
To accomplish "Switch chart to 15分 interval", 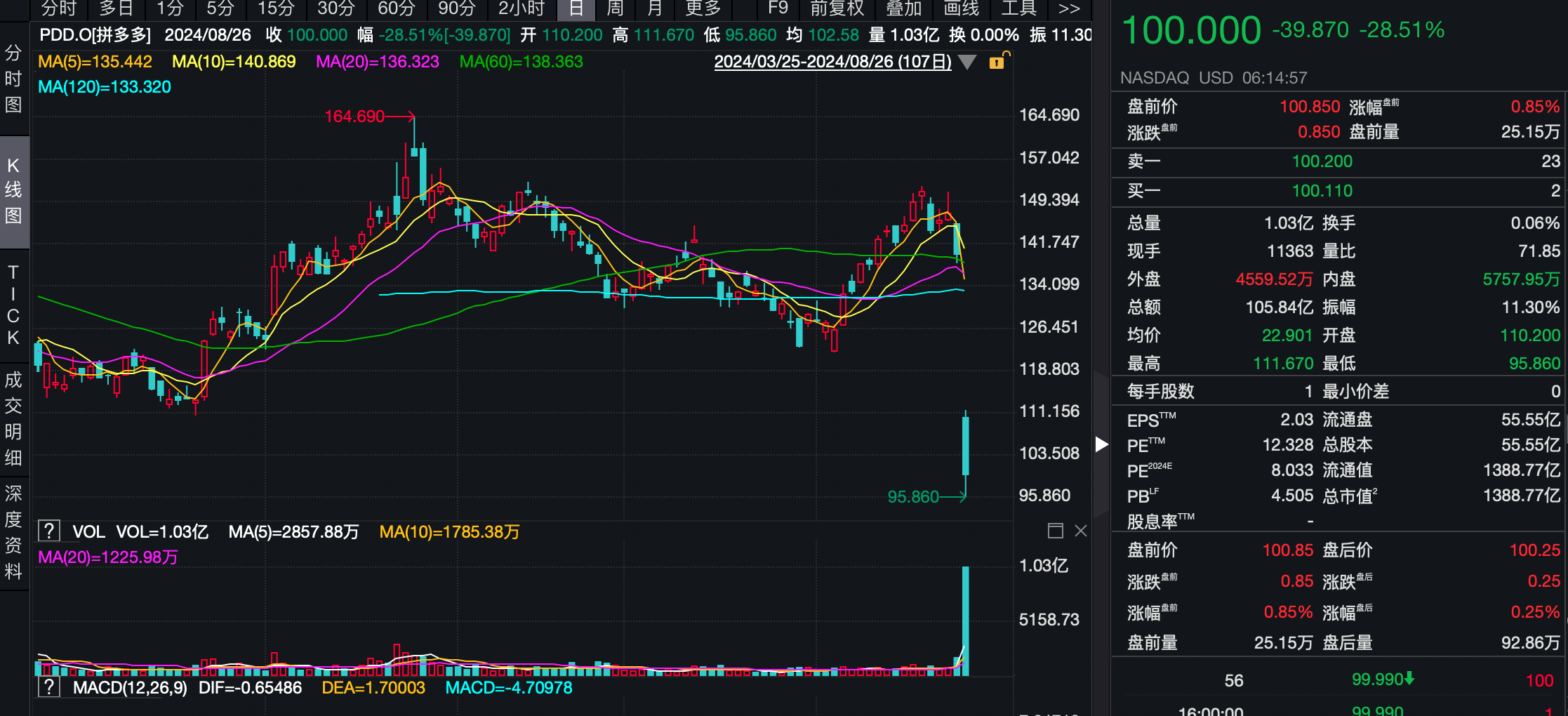I will [275, 8].
